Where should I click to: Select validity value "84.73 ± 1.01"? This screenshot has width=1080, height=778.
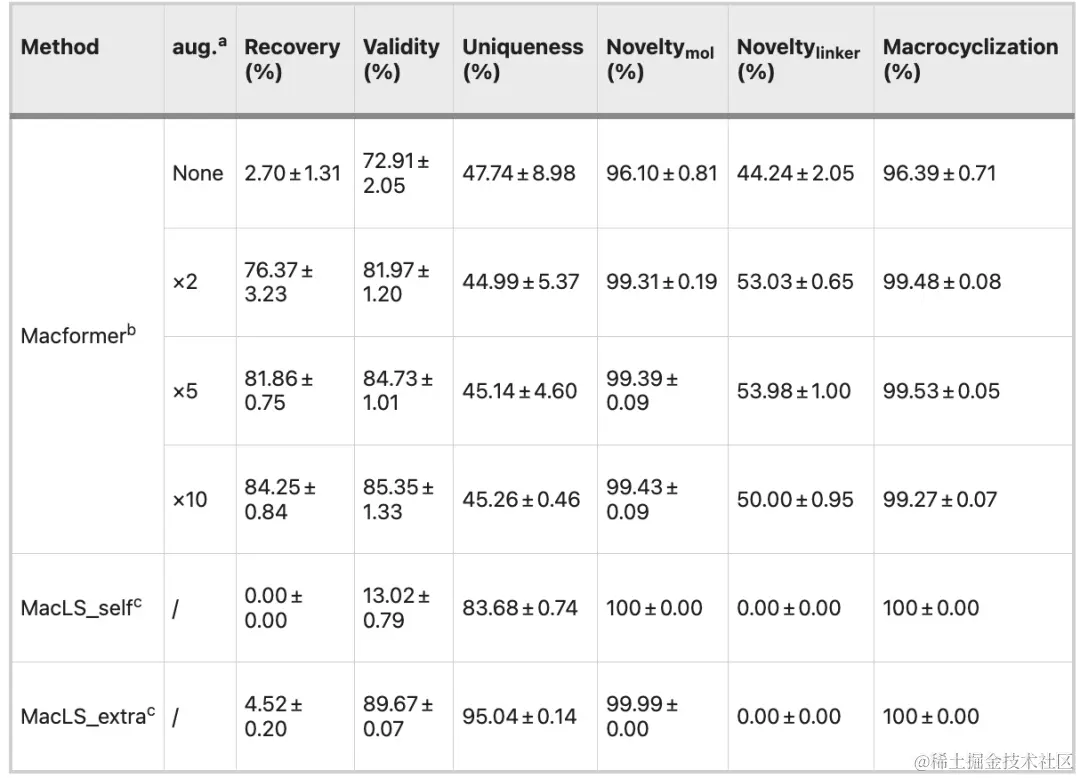397,390
